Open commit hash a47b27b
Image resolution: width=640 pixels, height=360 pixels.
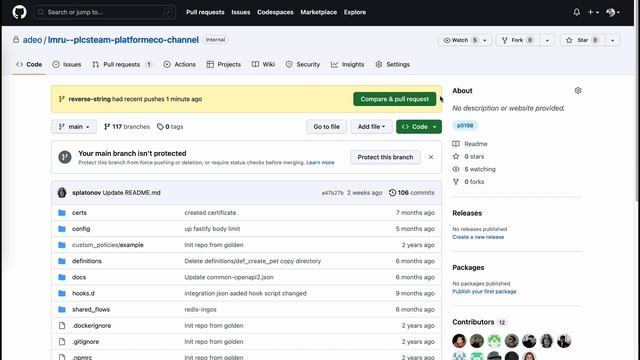332,193
